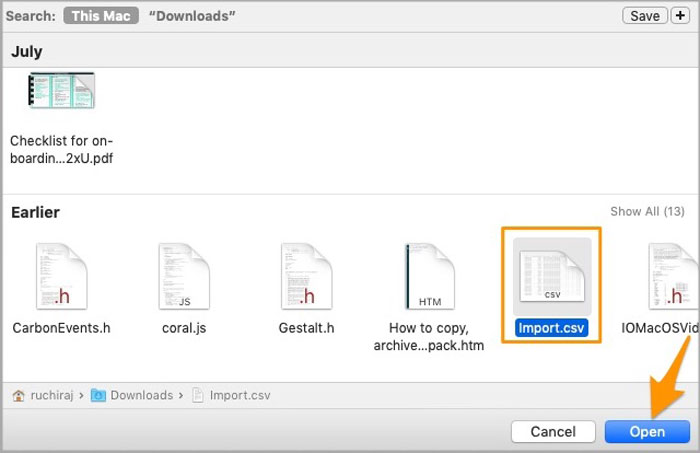Screen dimensions: 700x453
Task: Select the CarbonEvents.h file icon
Action: click(x=60, y=275)
